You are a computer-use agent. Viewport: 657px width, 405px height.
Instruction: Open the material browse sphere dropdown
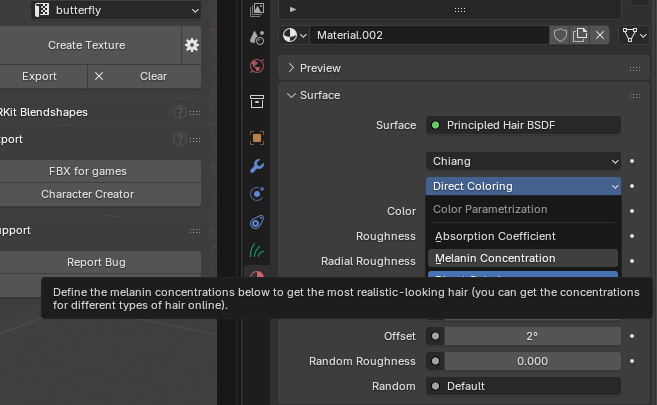[x=294, y=35]
